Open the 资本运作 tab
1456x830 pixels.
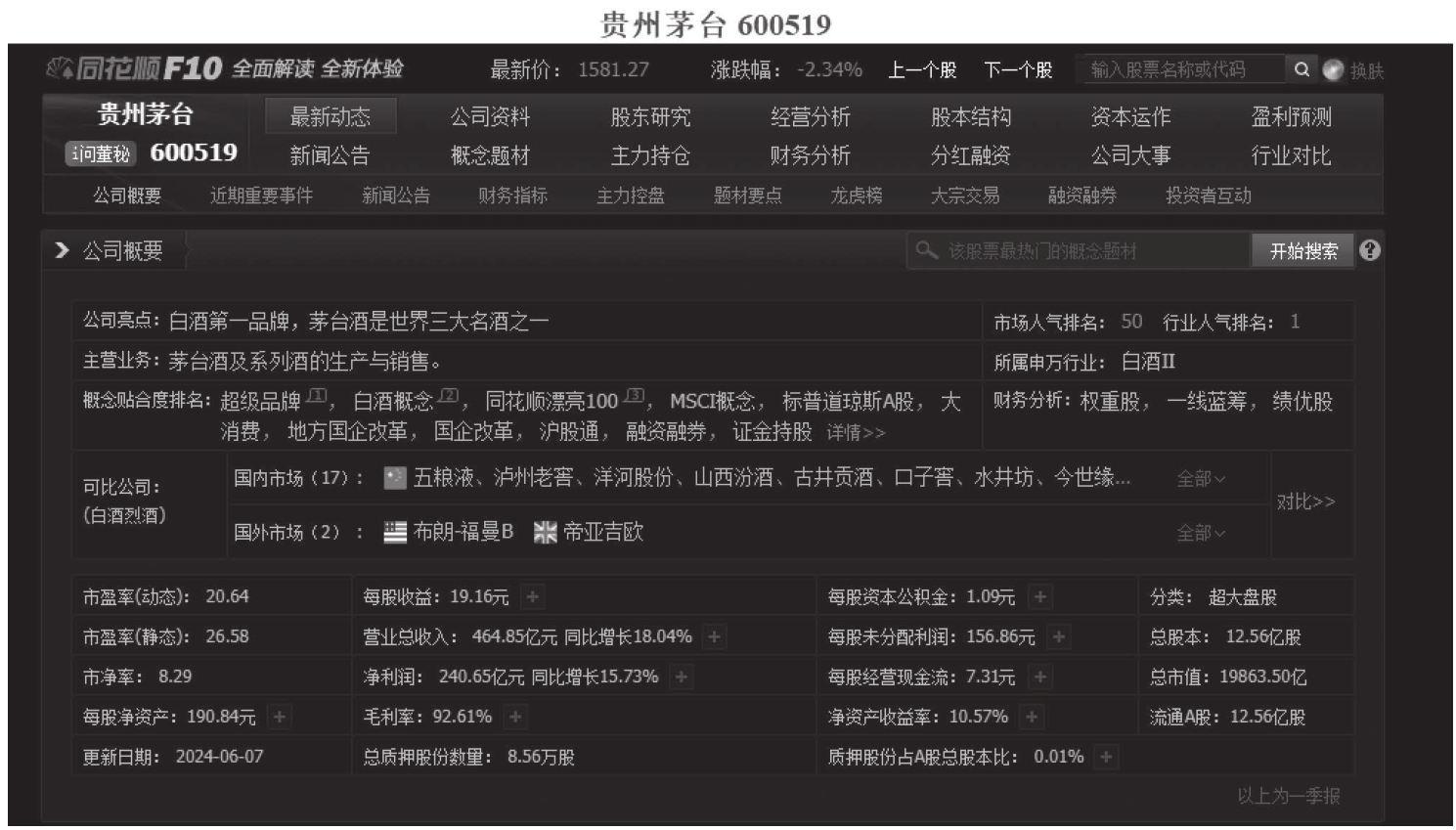point(1131,117)
